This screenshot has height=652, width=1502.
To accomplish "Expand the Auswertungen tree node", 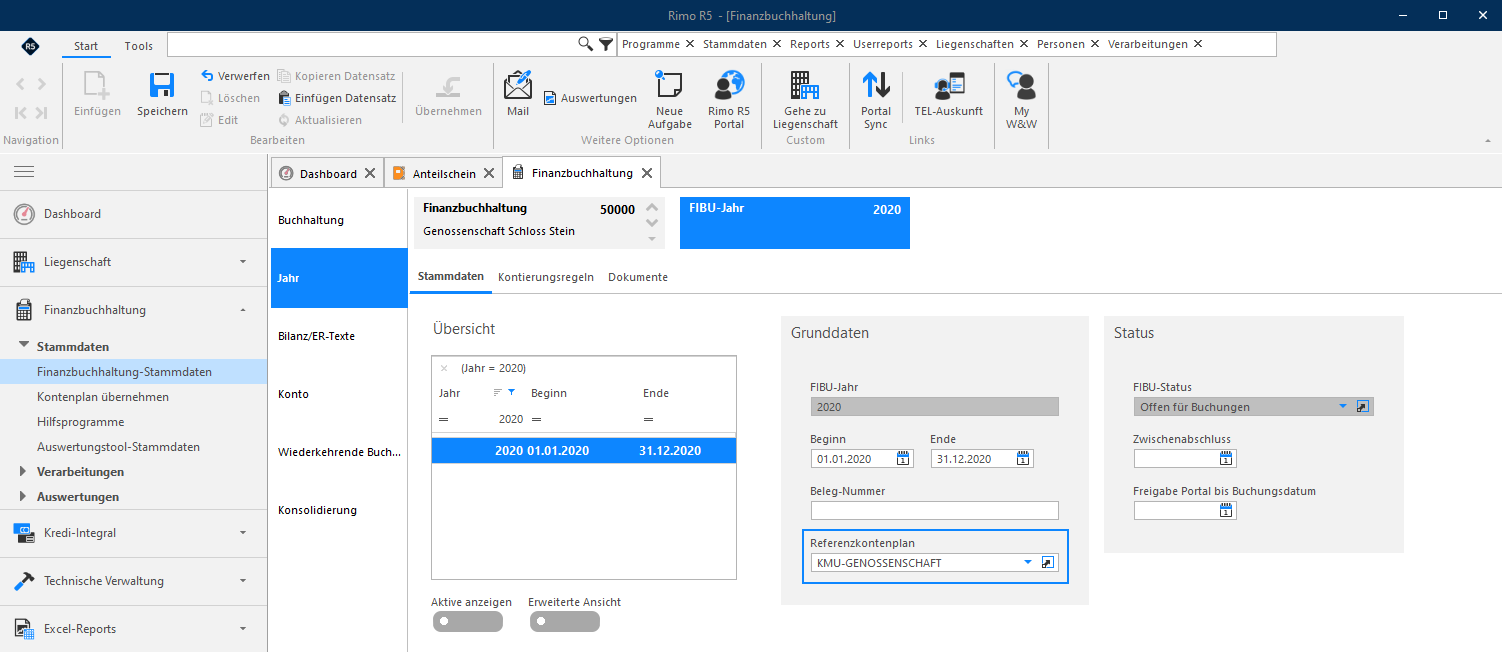I will [x=24, y=497].
